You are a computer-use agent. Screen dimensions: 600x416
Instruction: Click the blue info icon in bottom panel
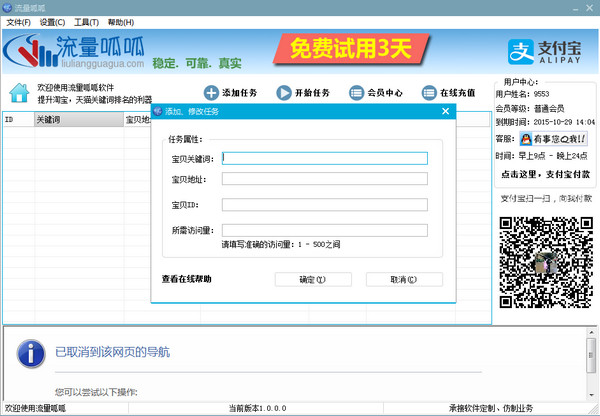click(32, 353)
